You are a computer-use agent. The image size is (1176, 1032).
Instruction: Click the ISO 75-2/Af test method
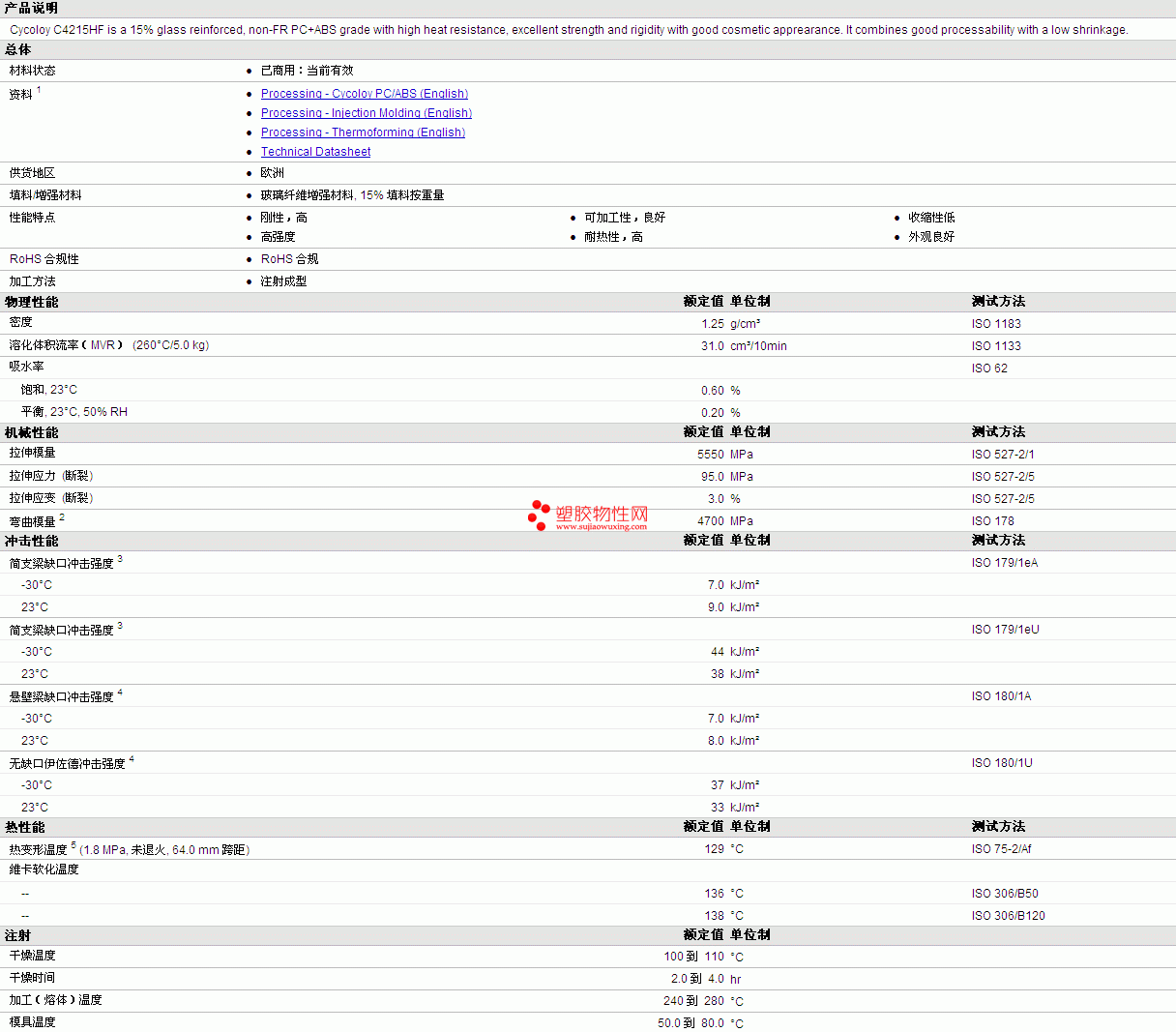point(1002,849)
